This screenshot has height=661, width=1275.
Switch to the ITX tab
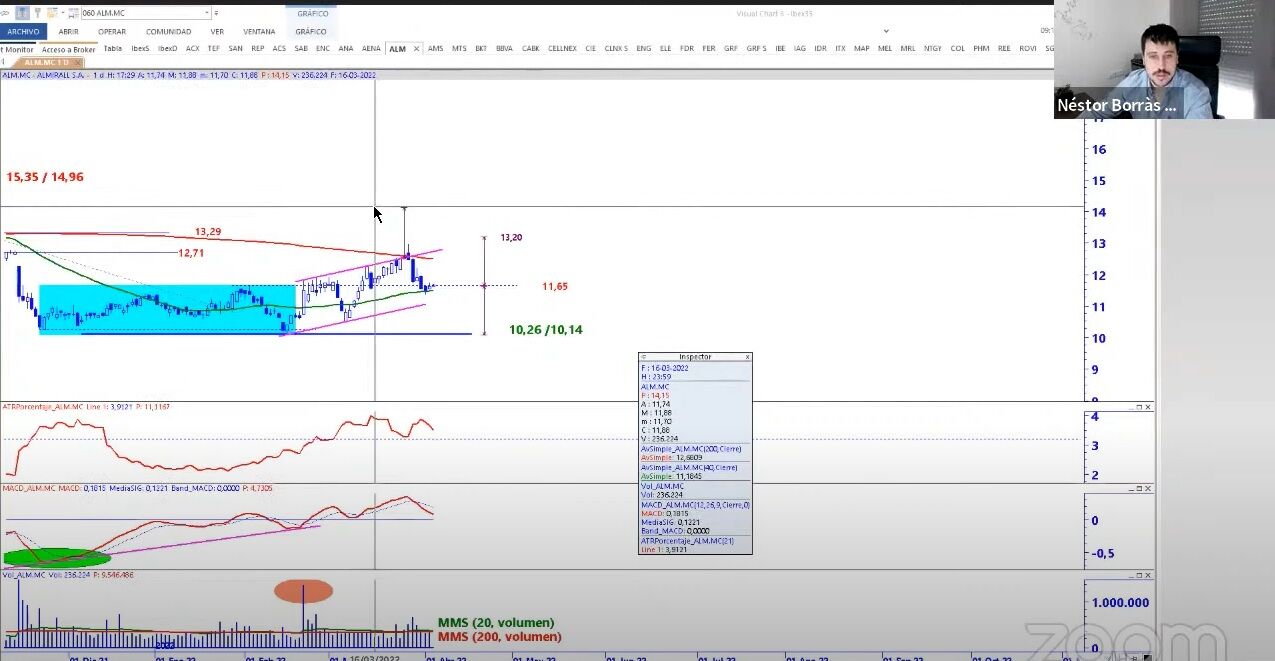point(840,48)
